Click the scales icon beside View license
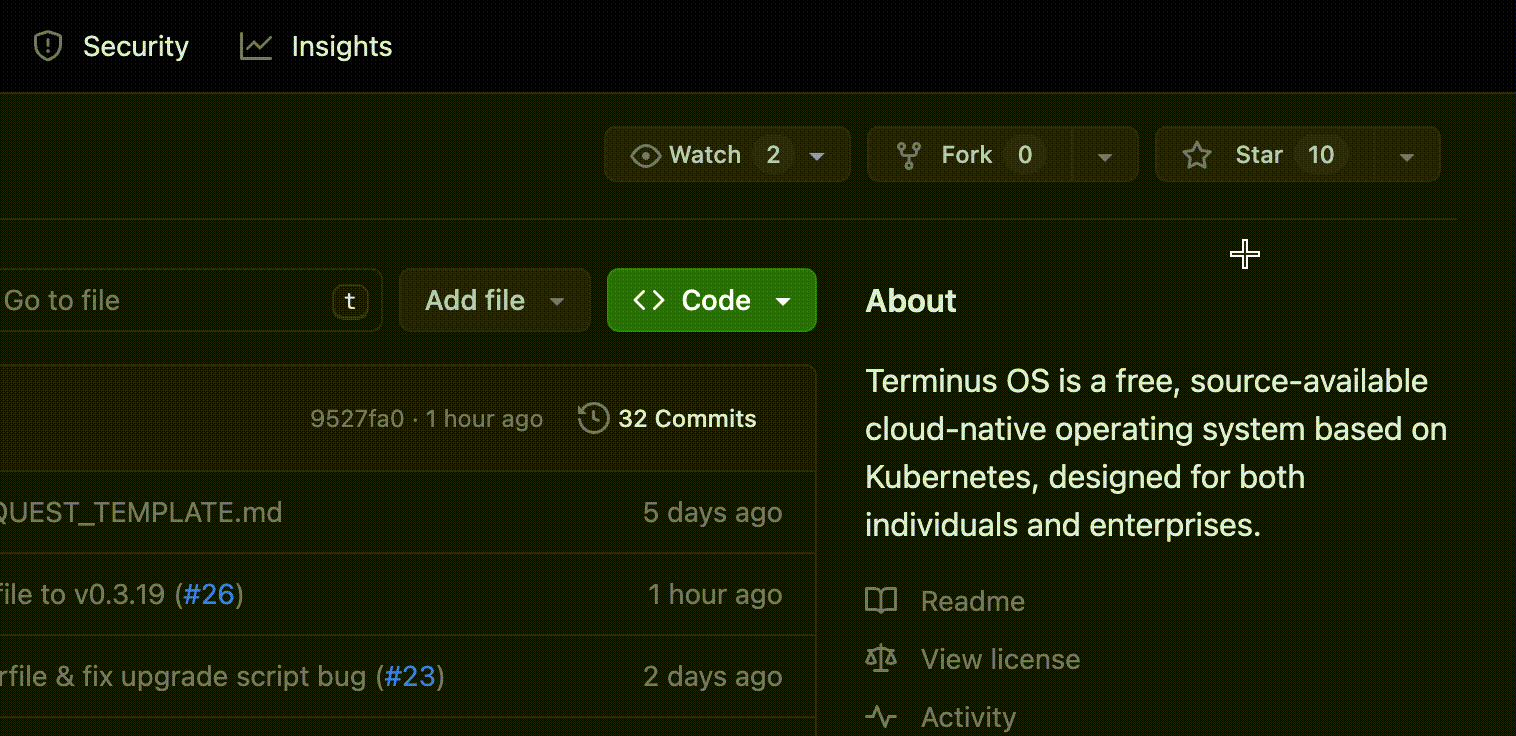 881,658
